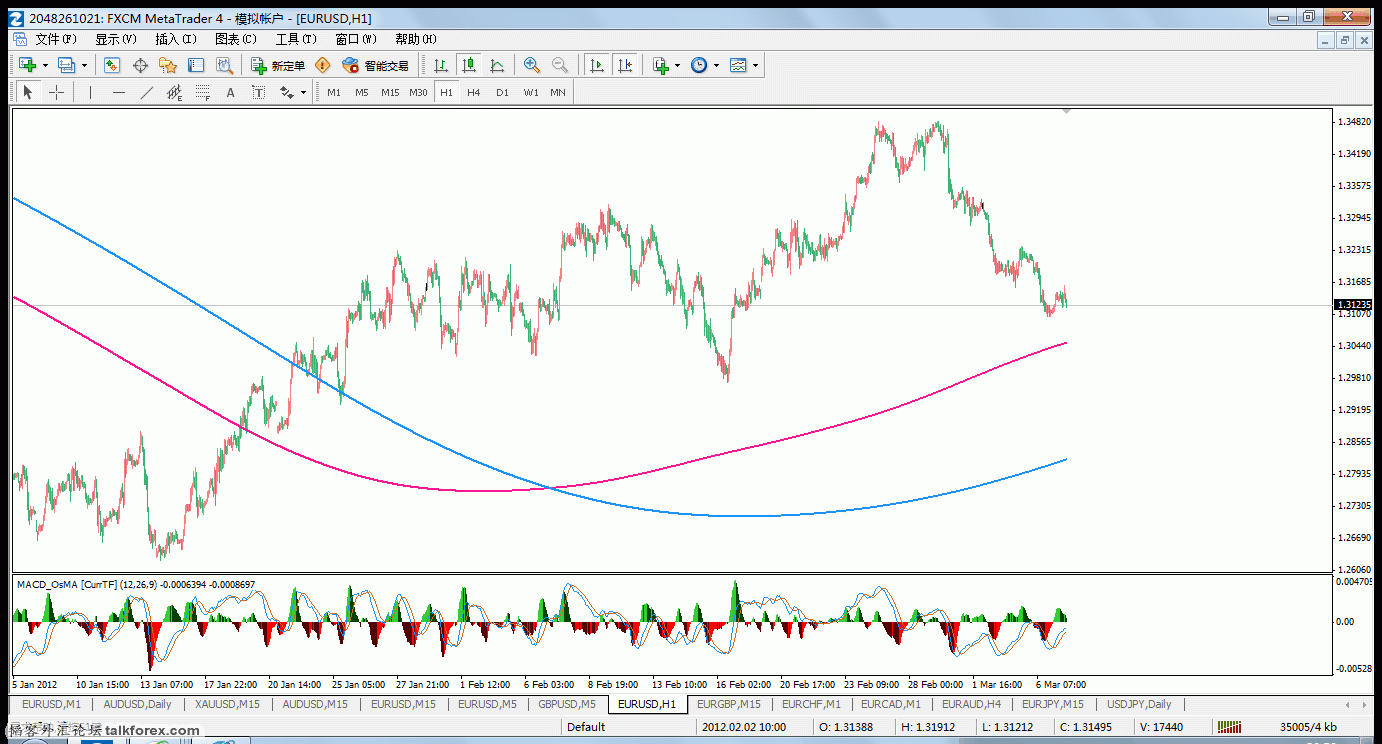Switch to the AUDUSD,Daily chart tab
Image resolution: width=1382 pixels, height=744 pixels.
[138, 704]
